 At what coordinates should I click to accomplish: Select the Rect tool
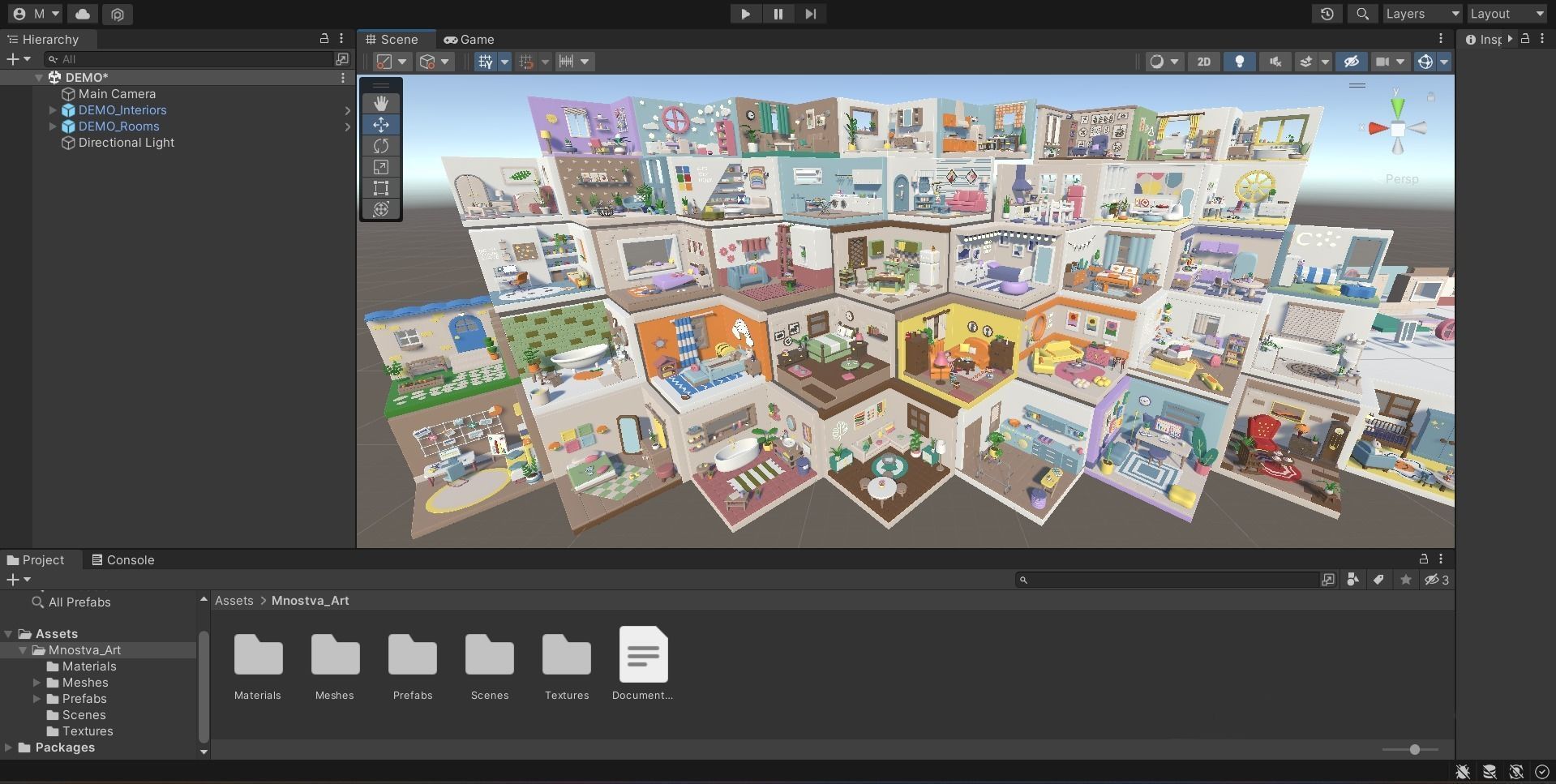point(381,188)
